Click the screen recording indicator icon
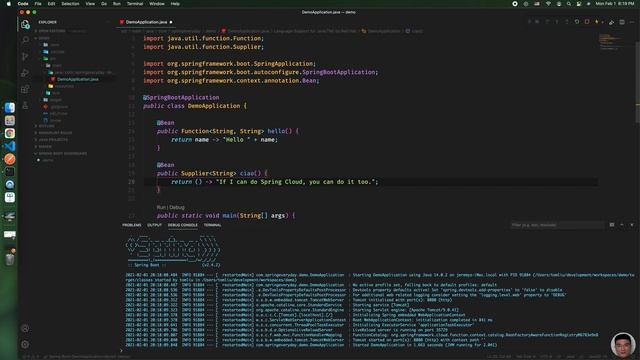This screenshot has width=640, height=360. pyautogui.click(x=515, y=4)
